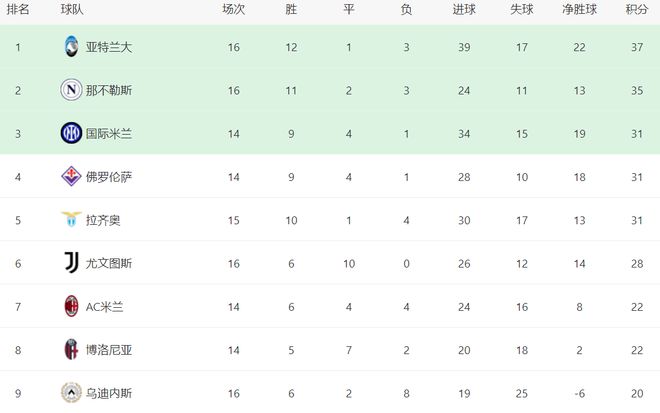Click the Napoli team crest
Screen dimensions: 660x413
[71, 90]
